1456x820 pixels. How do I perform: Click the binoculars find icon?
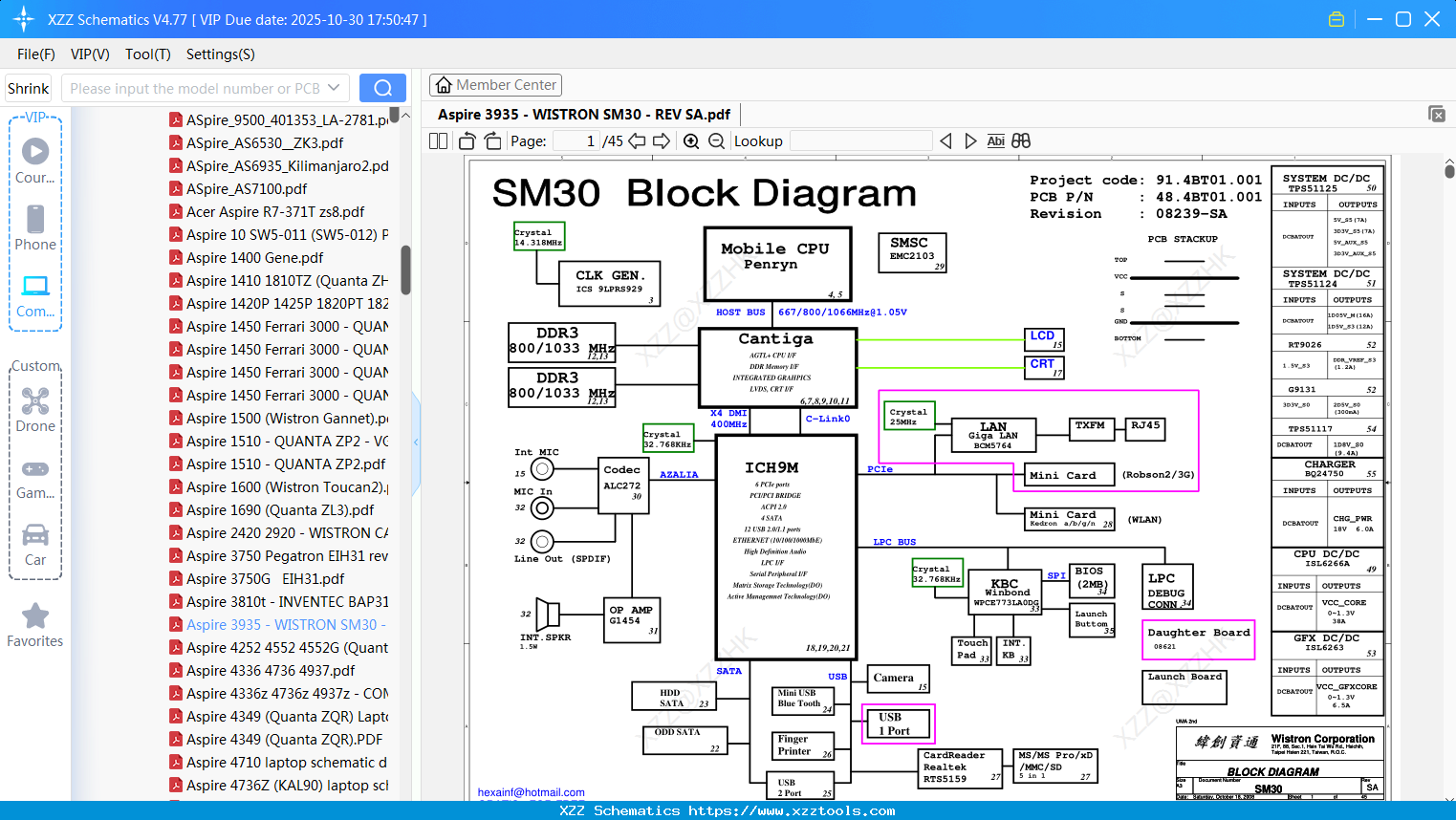pyautogui.click(x=1021, y=140)
